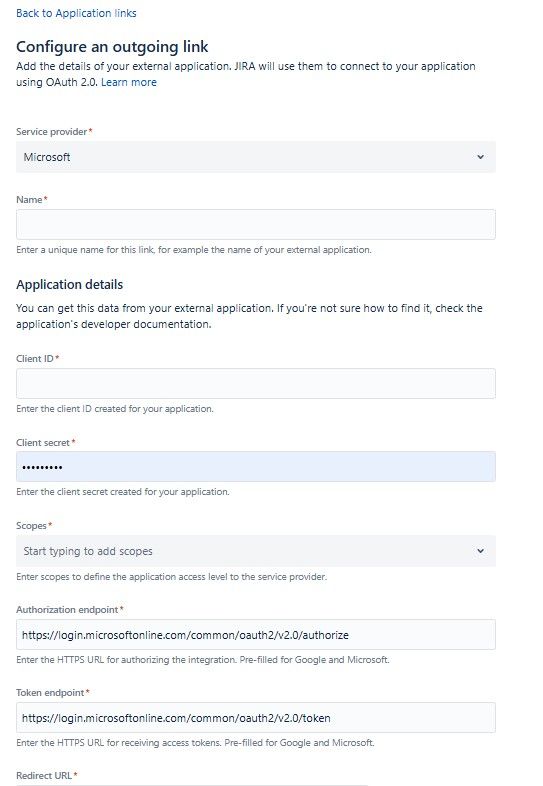Click into the Client secret password field

click(x=256, y=467)
